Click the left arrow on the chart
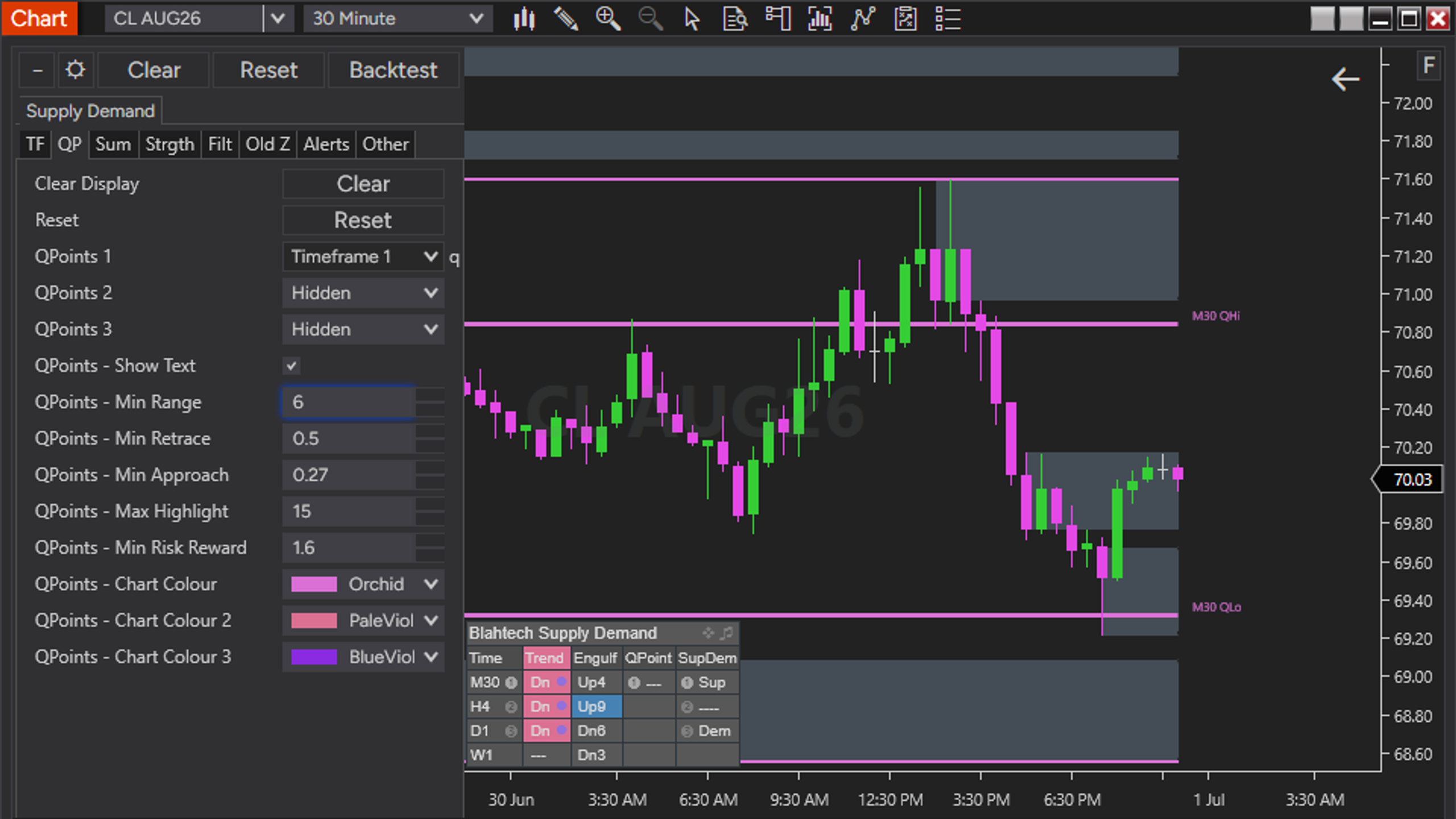Screen dimensions: 1456x819 click(1346, 79)
